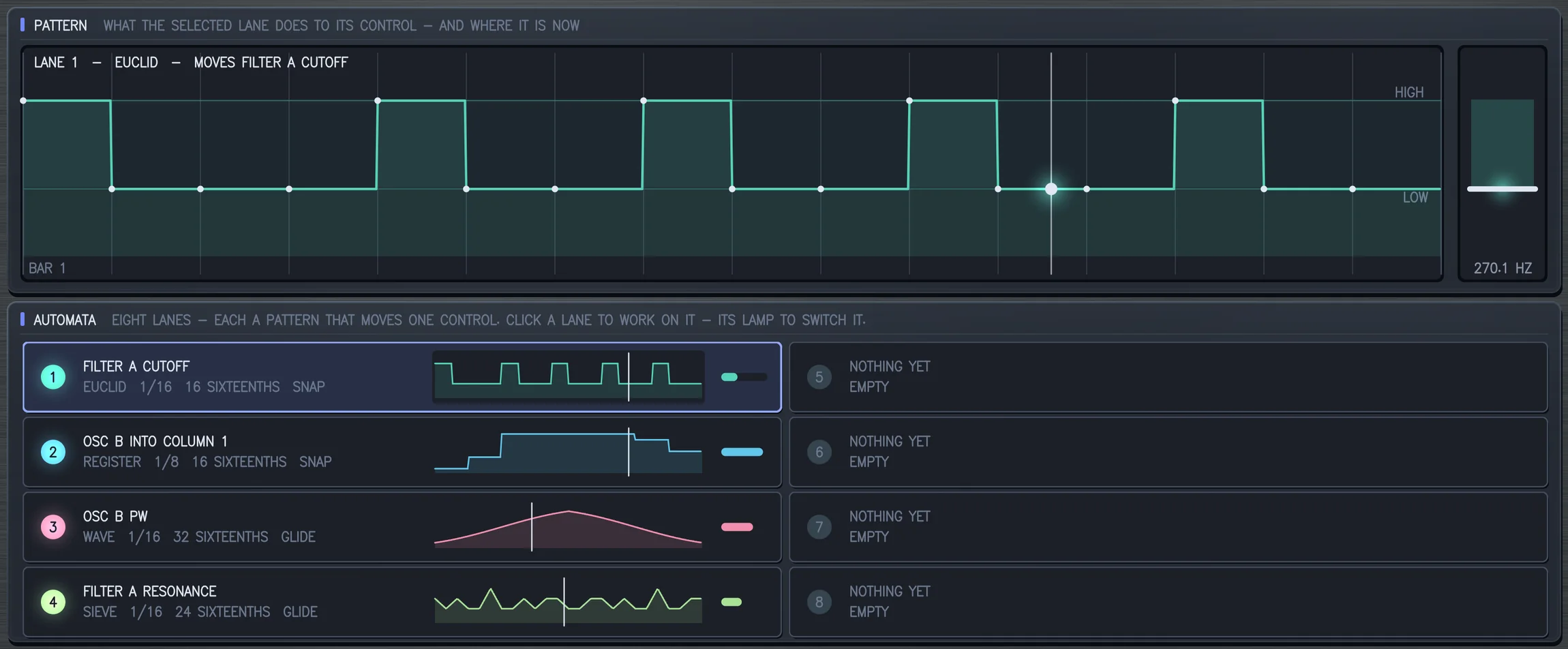
Task: Pick the empty lane 5 slot
Action: 1169,377
